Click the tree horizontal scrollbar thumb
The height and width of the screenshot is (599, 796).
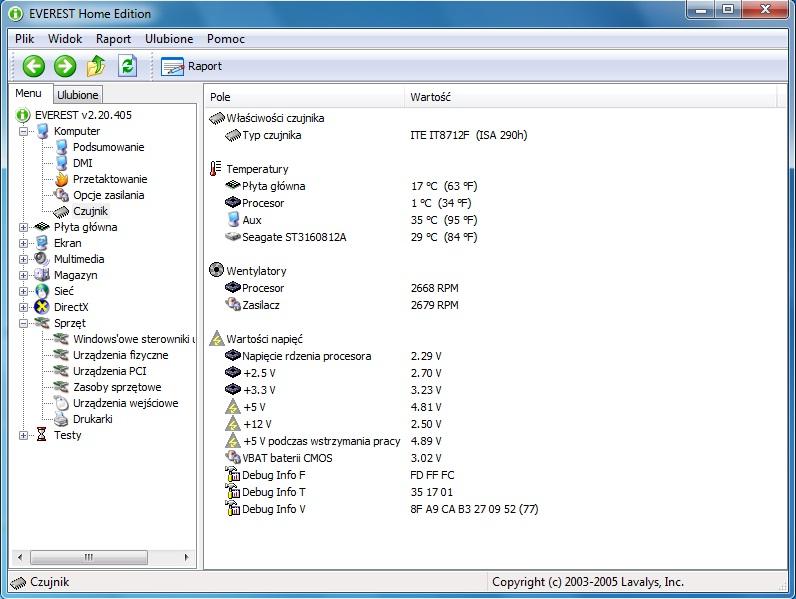89,557
